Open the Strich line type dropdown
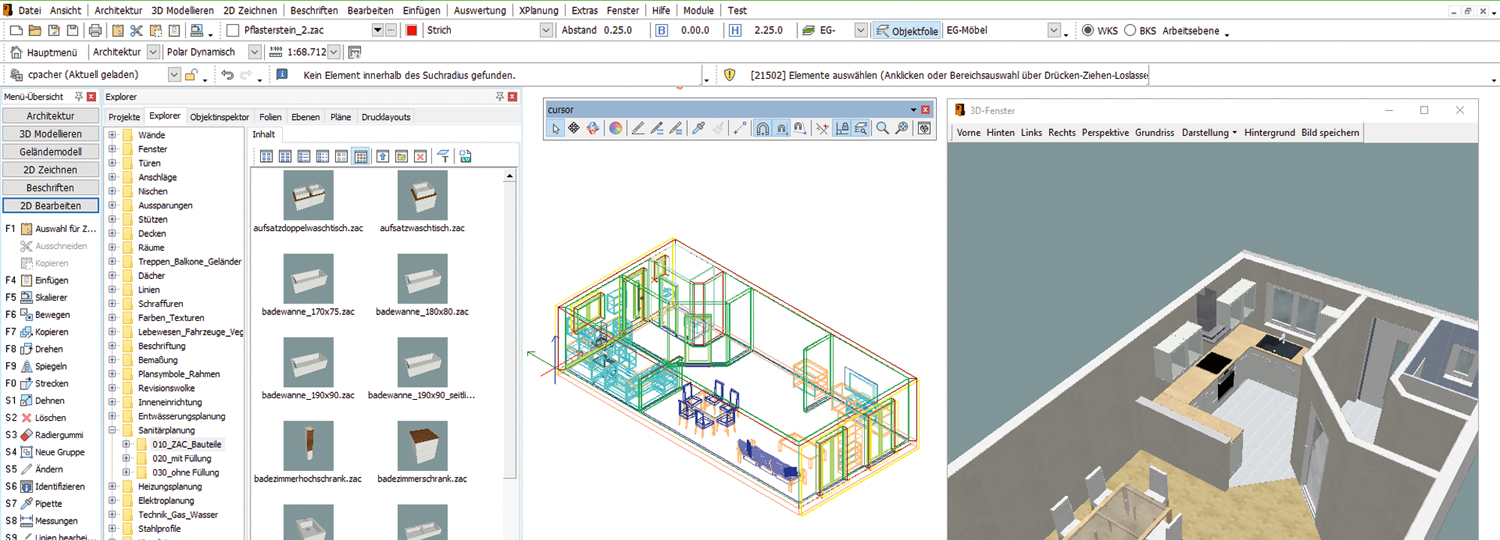Viewport: 1500px width, 540px height. pyautogui.click(x=546, y=31)
